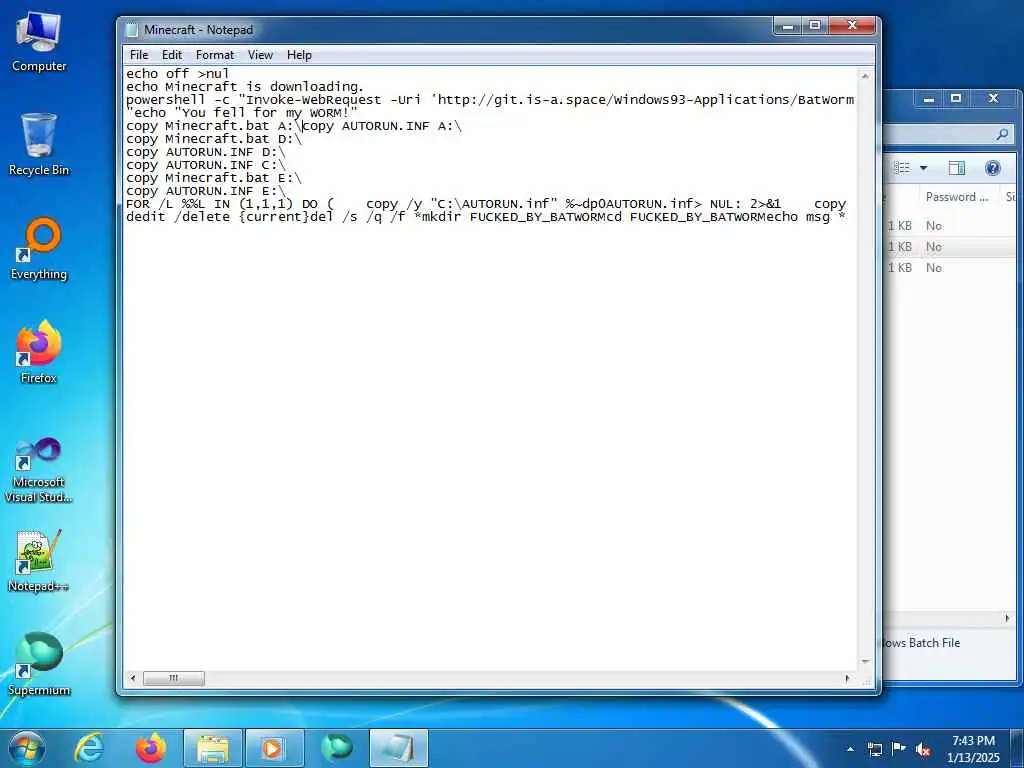Open the view options dropdown in background window

point(923,168)
